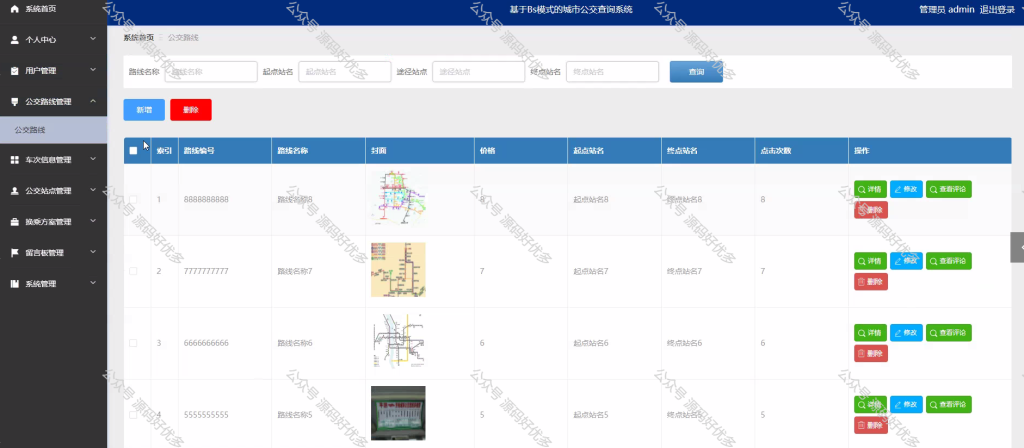Select the 公交路线 submenu item
Image resolution: width=1024 pixels, height=448 pixels.
tap(54, 130)
